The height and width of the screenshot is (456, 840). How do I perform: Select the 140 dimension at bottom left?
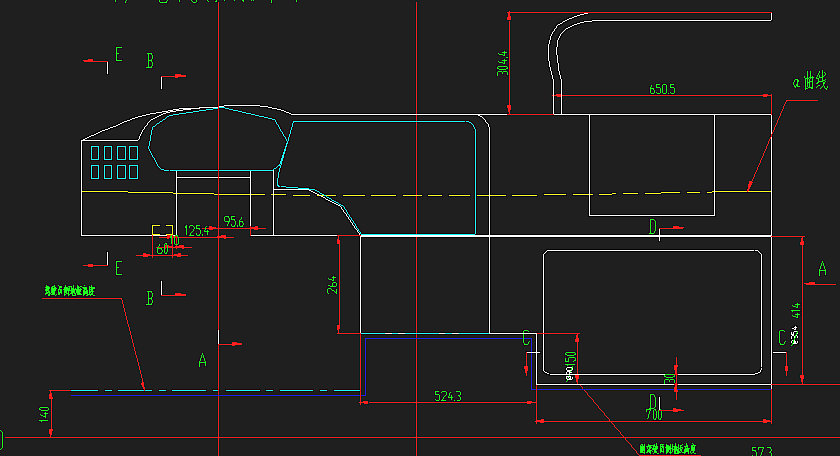coord(43,415)
